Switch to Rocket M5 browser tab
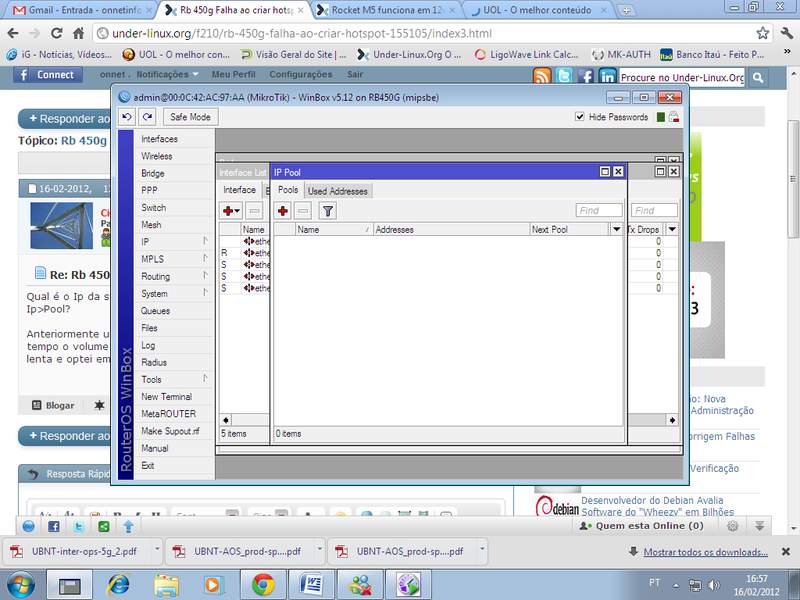 coord(386,10)
